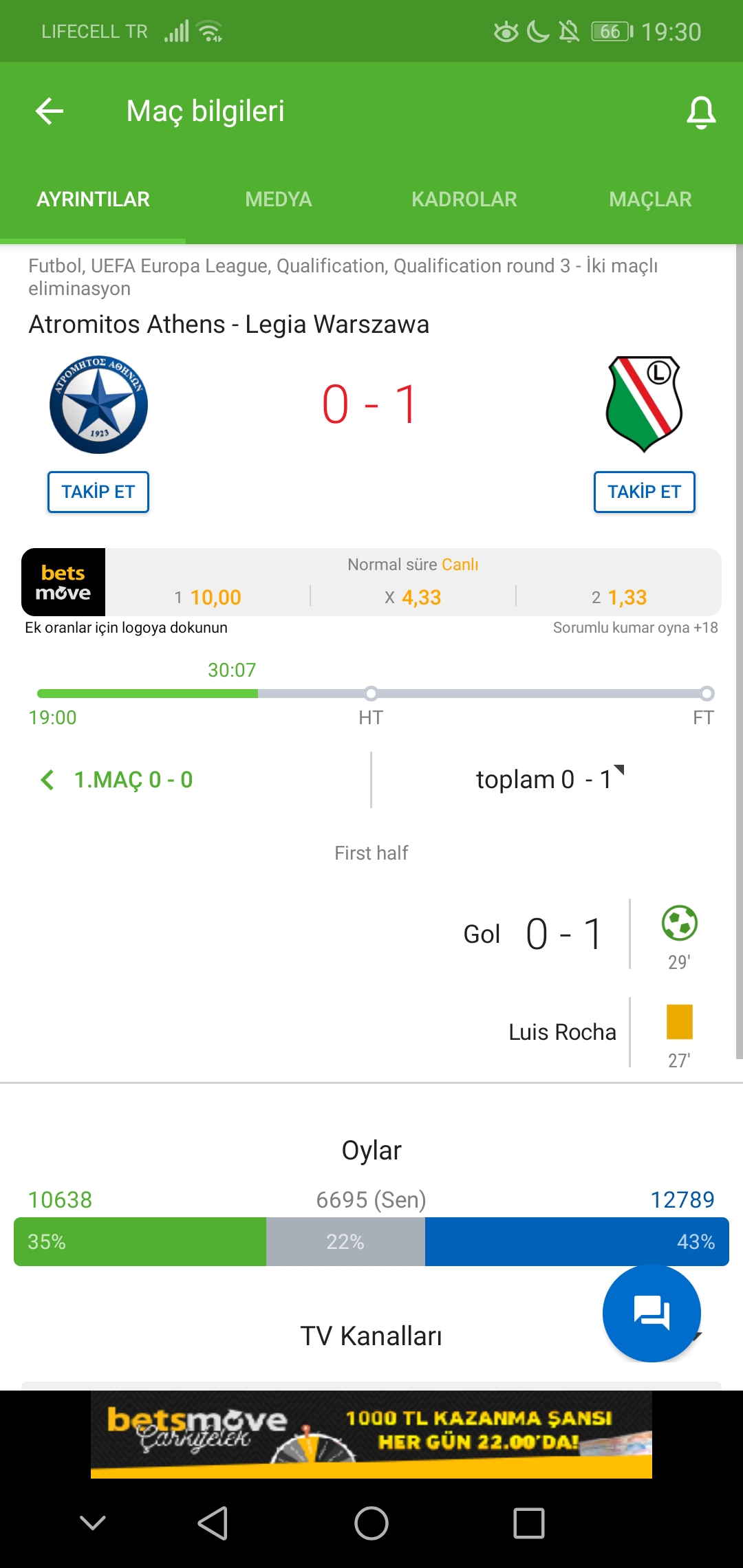Follow Atromitos Athens with TAKİP ET

tap(98, 492)
